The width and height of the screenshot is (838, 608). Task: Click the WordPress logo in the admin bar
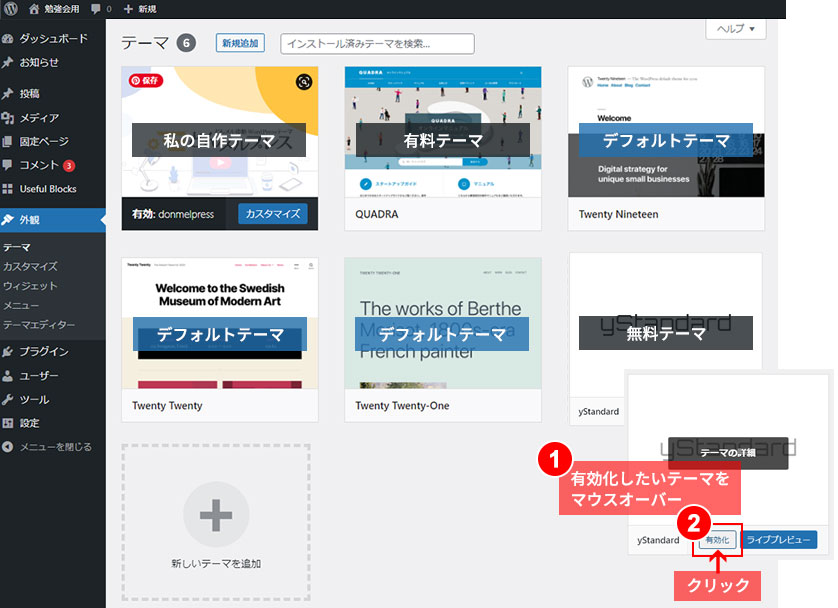tap(11, 9)
